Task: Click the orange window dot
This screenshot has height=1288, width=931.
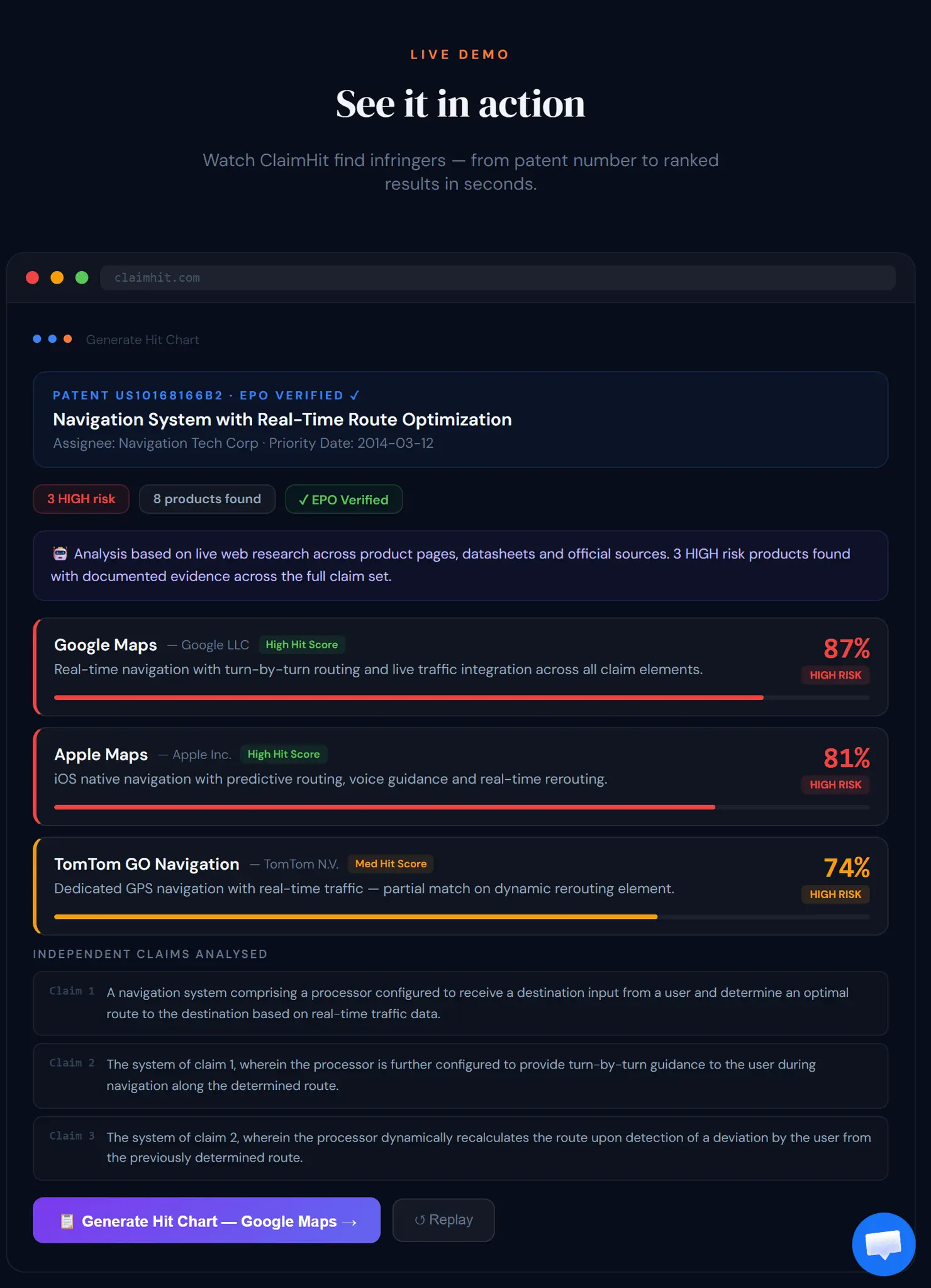Action: click(57, 277)
